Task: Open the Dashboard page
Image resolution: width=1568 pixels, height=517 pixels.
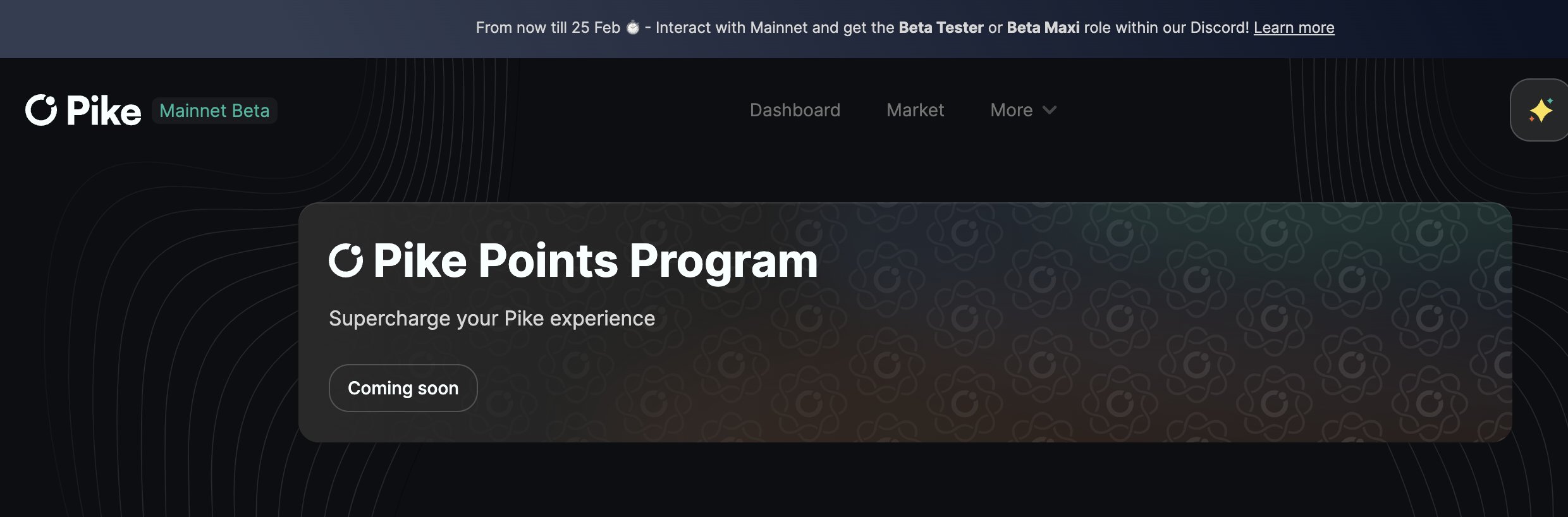Action: tap(795, 110)
